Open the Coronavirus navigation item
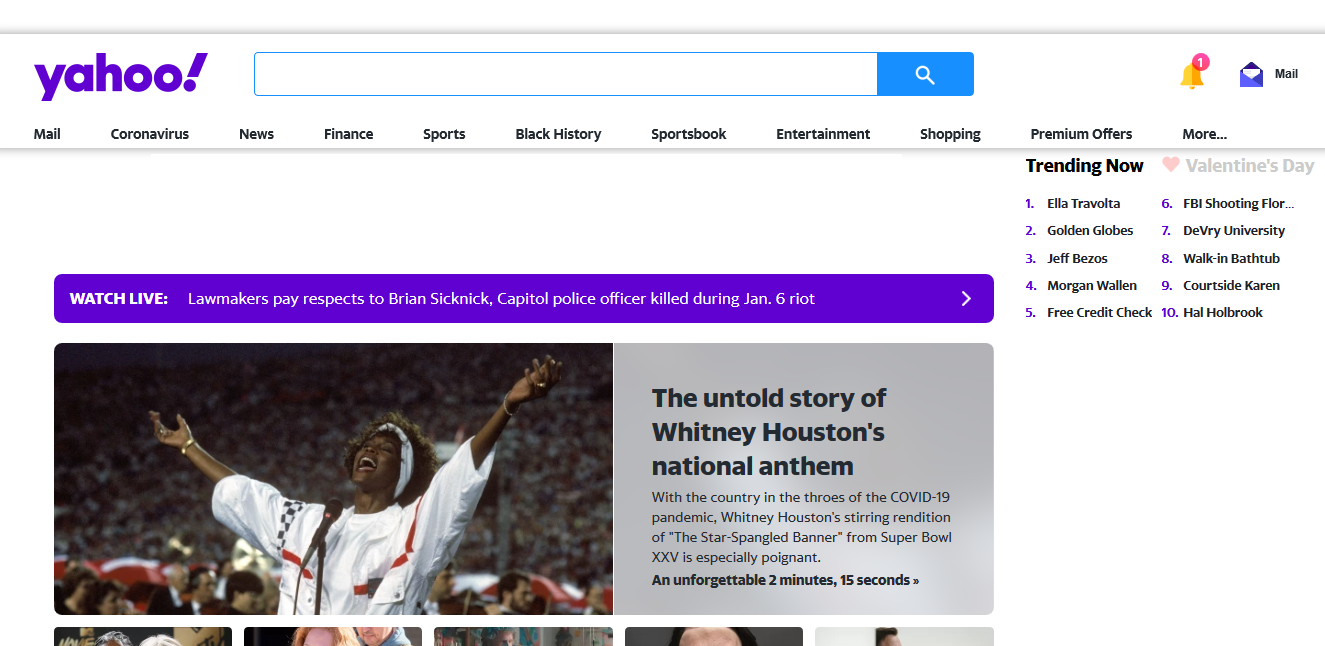 (150, 134)
